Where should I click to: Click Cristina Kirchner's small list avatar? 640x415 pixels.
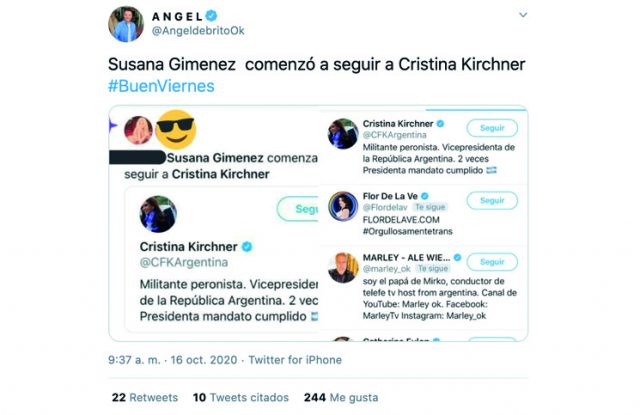coord(344,133)
